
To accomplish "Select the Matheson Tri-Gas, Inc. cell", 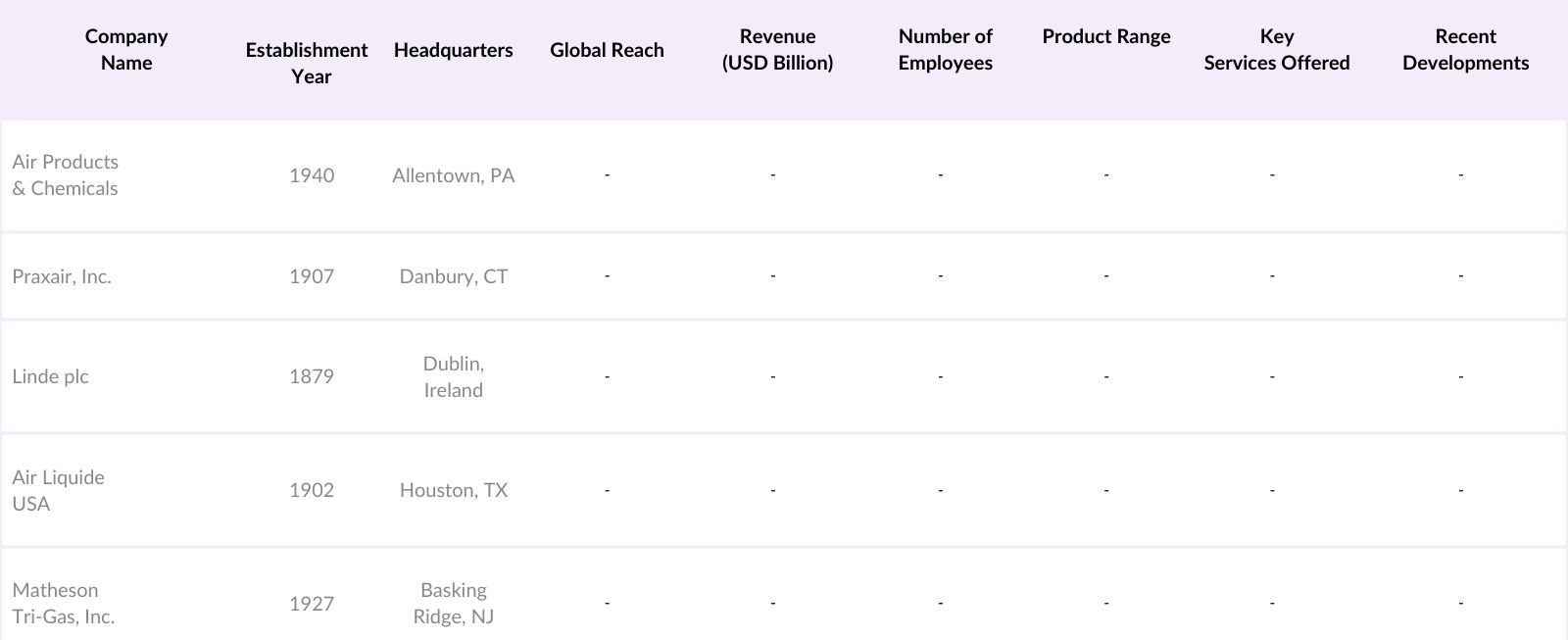I will pyautogui.click(x=63, y=604).
